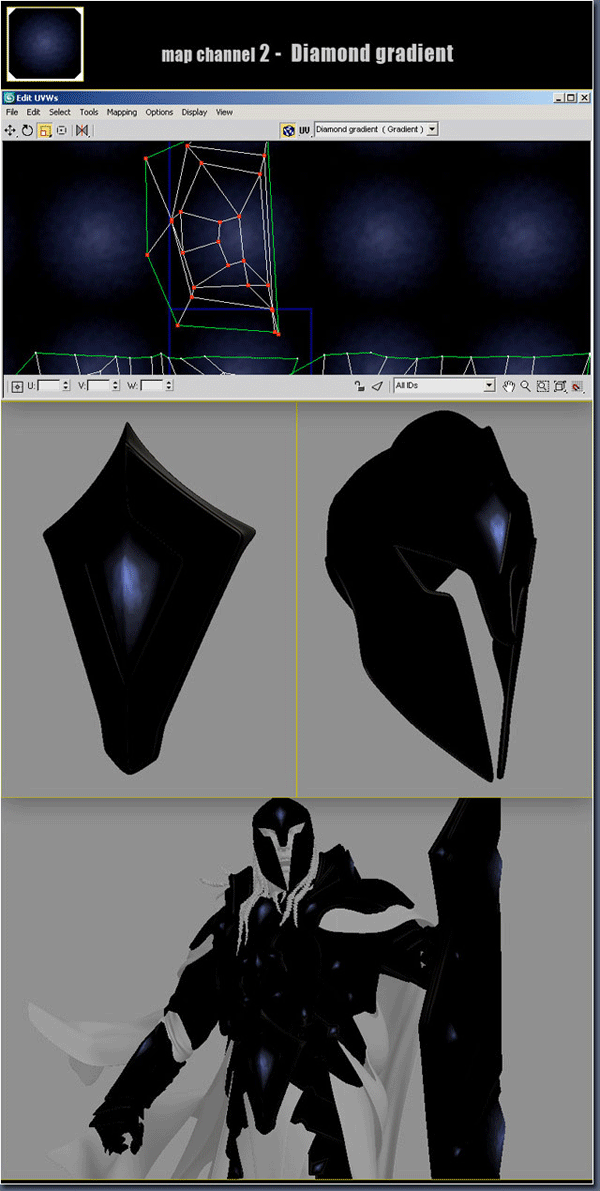Viewport: 600px width, 1191px height.
Task: Open the Mapping menu
Action: tap(122, 112)
